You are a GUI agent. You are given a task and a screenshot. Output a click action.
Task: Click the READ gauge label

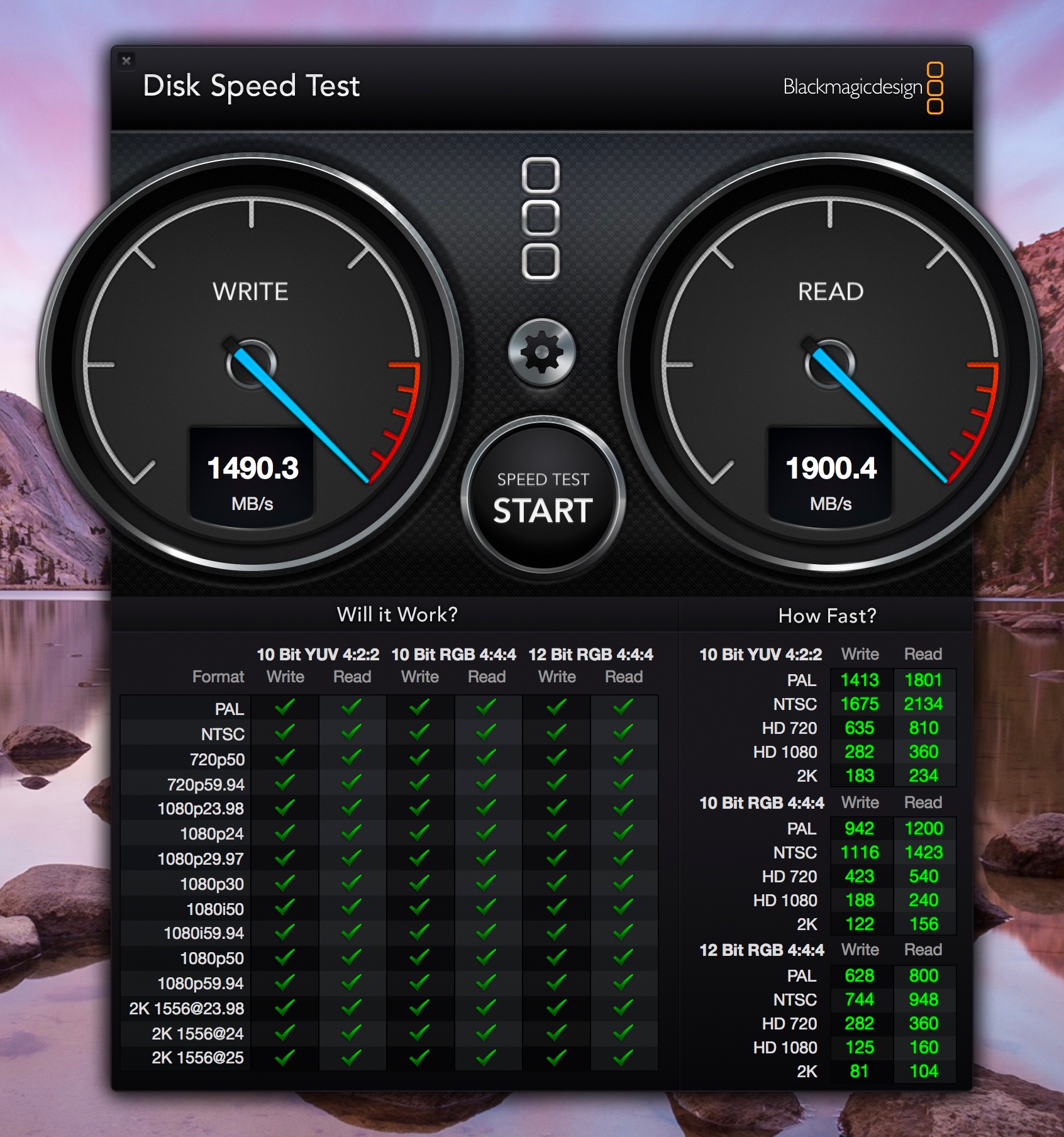pyautogui.click(x=831, y=292)
